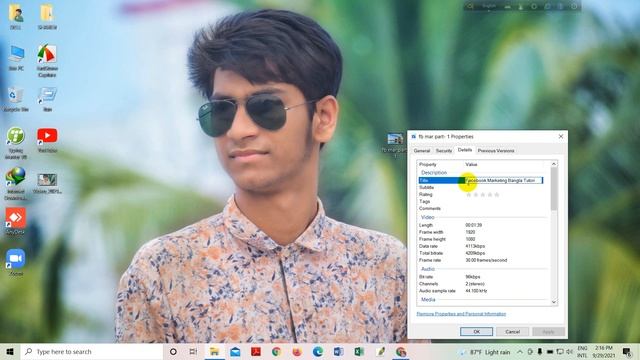Open the microphone icon in system tray
The height and width of the screenshot is (360, 640).
(540, 352)
